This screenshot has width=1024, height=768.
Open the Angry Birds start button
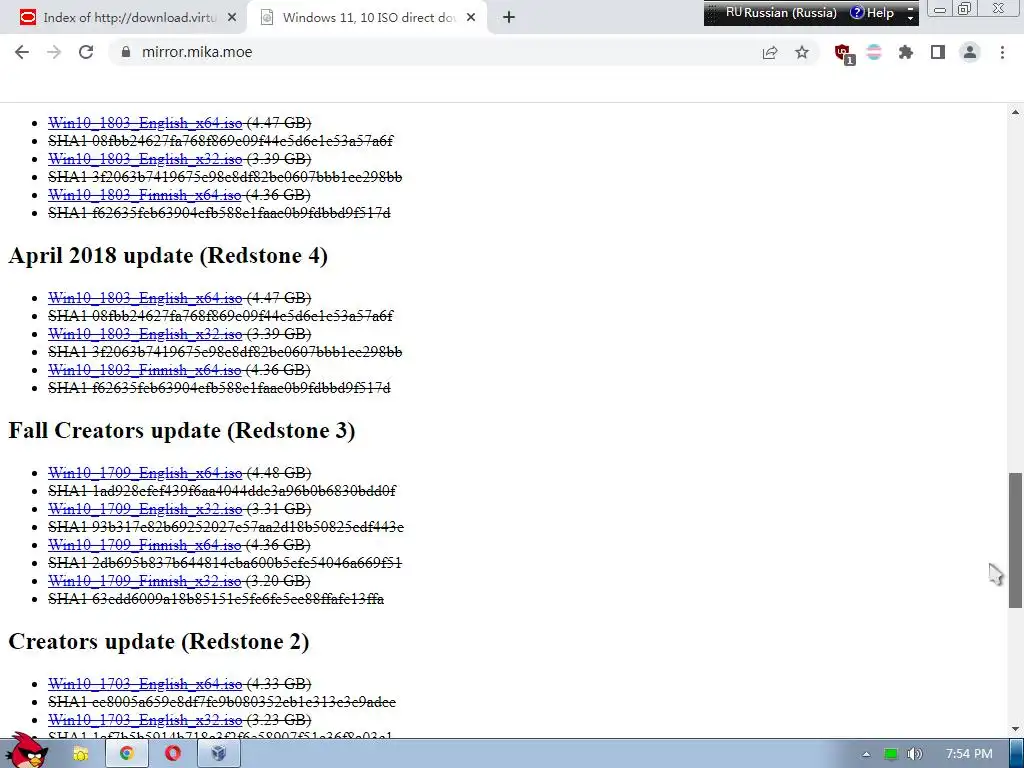(x=26, y=751)
